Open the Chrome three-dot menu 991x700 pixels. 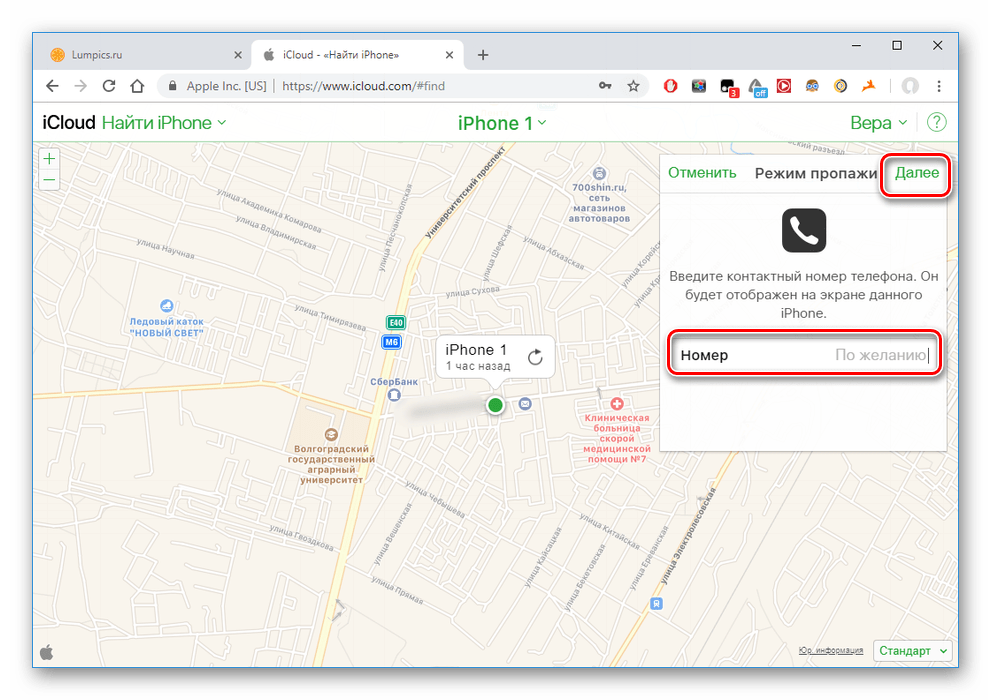tap(939, 86)
